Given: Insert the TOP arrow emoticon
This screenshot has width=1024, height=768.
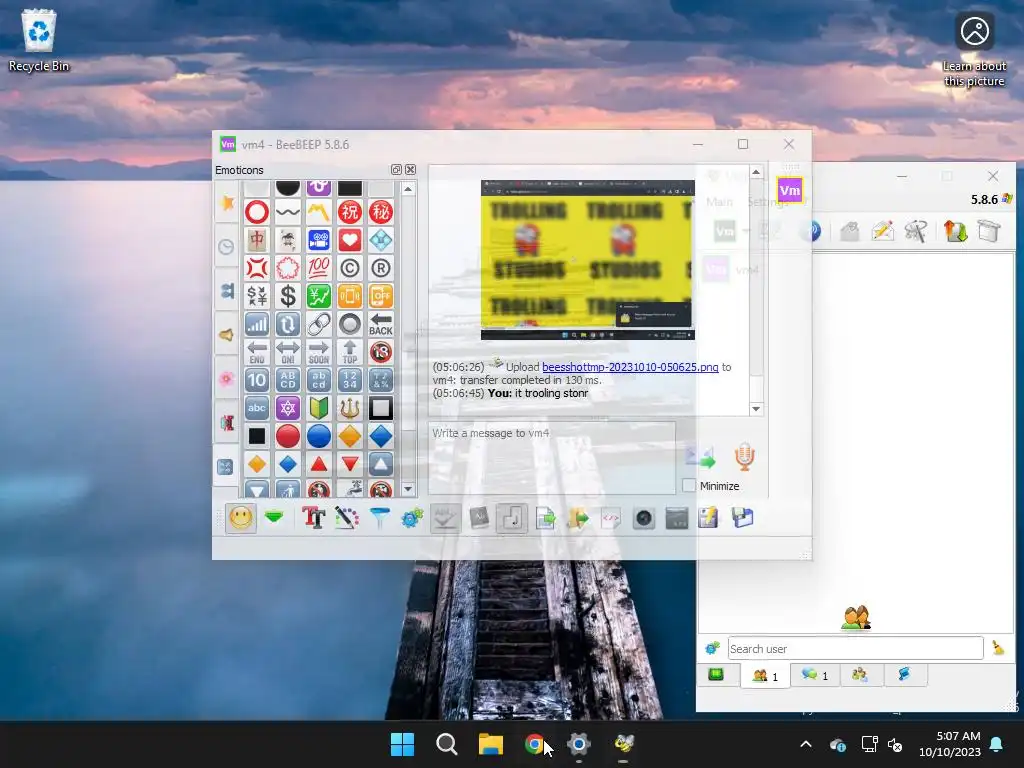Looking at the screenshot, I should (x=349, y=352).
